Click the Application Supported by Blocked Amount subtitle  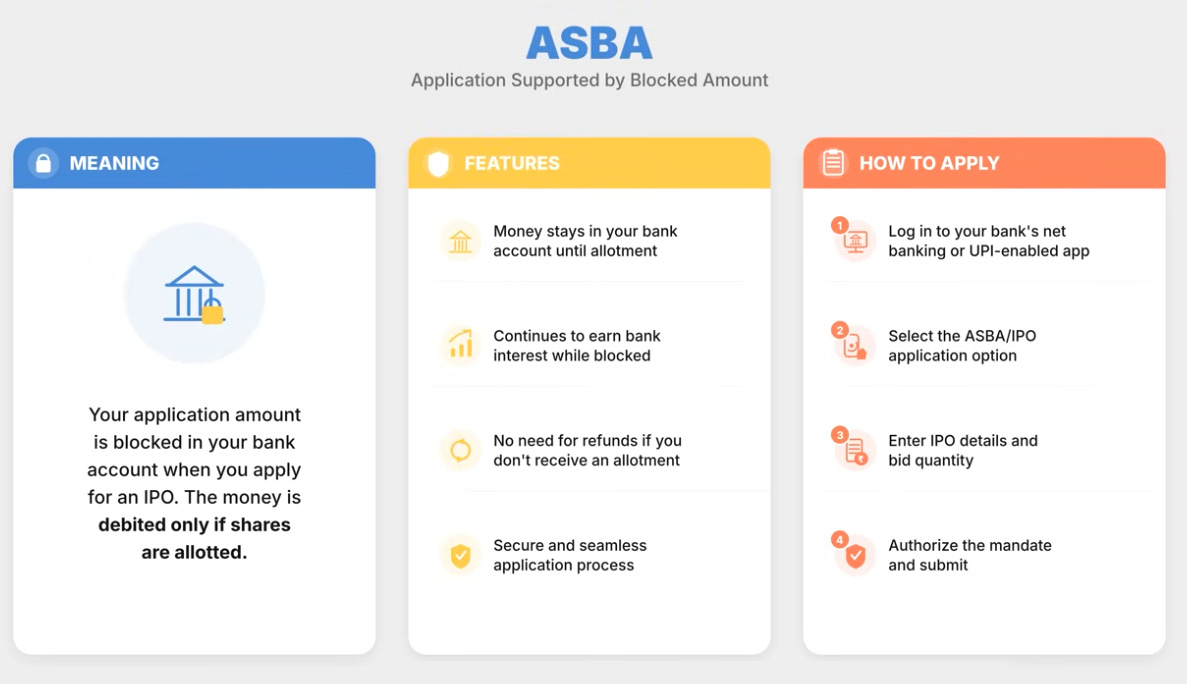(589, 80)
